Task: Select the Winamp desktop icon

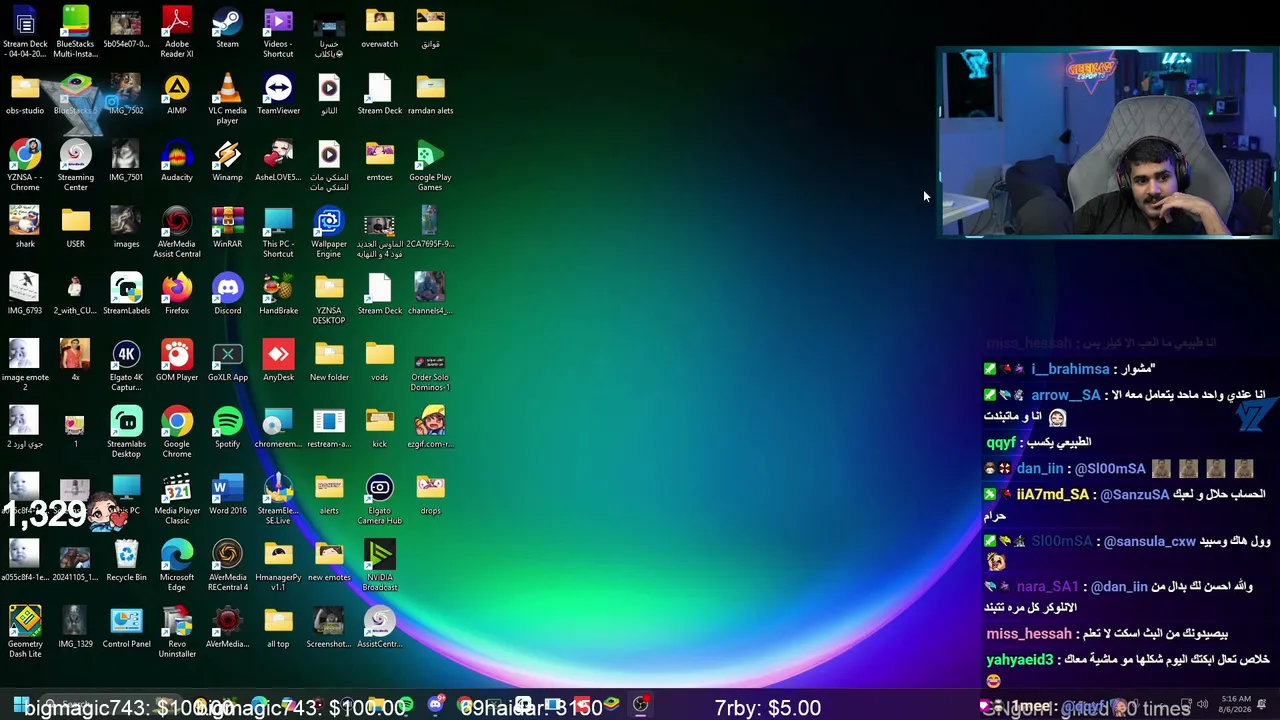Action: click(227, 161)
